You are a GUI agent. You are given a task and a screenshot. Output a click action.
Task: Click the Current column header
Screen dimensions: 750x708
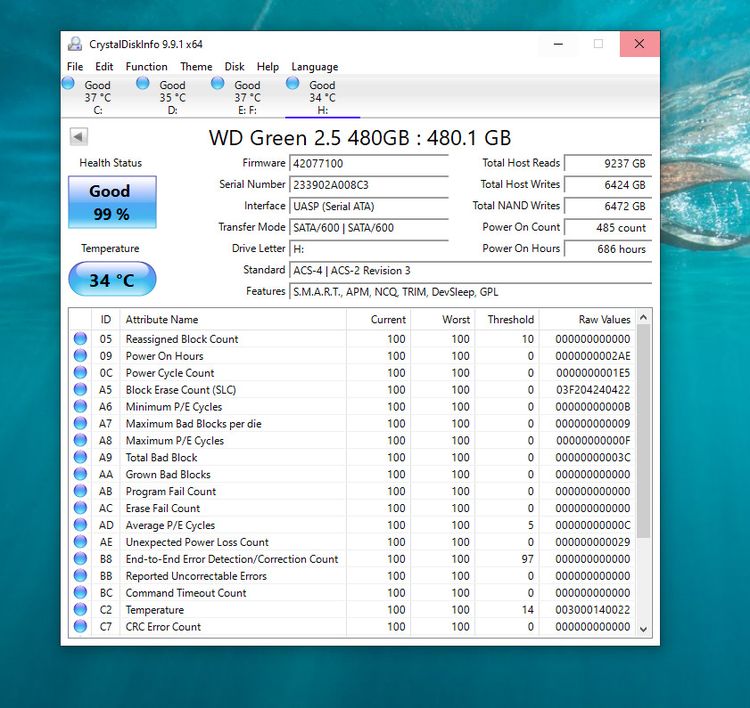(379, 320)
